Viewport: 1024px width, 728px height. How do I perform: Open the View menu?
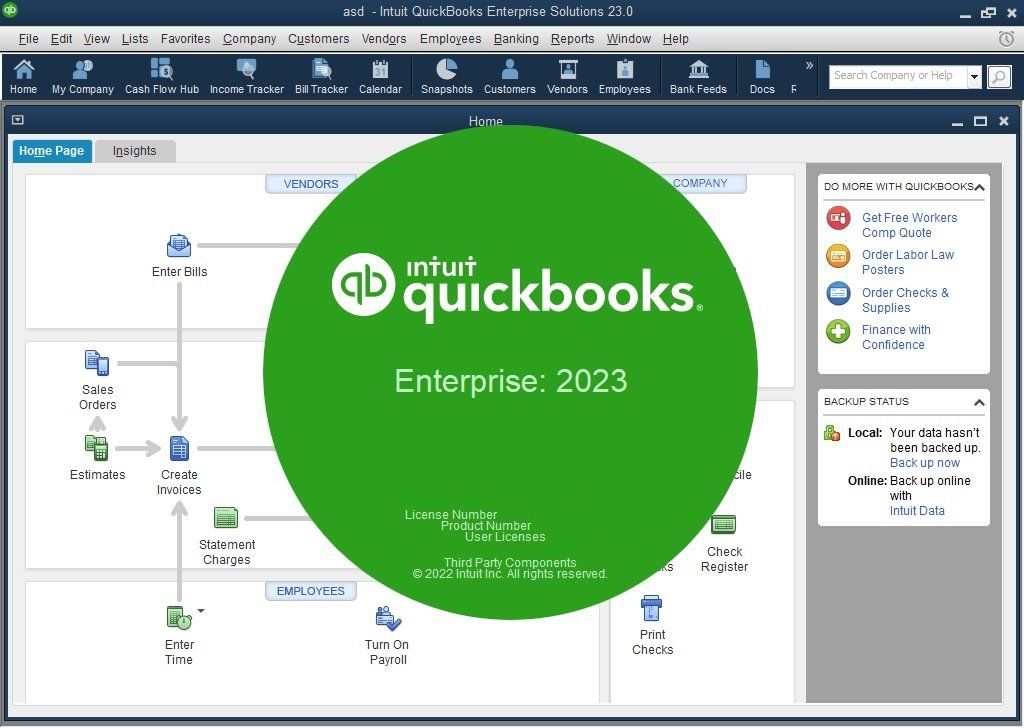96,39
